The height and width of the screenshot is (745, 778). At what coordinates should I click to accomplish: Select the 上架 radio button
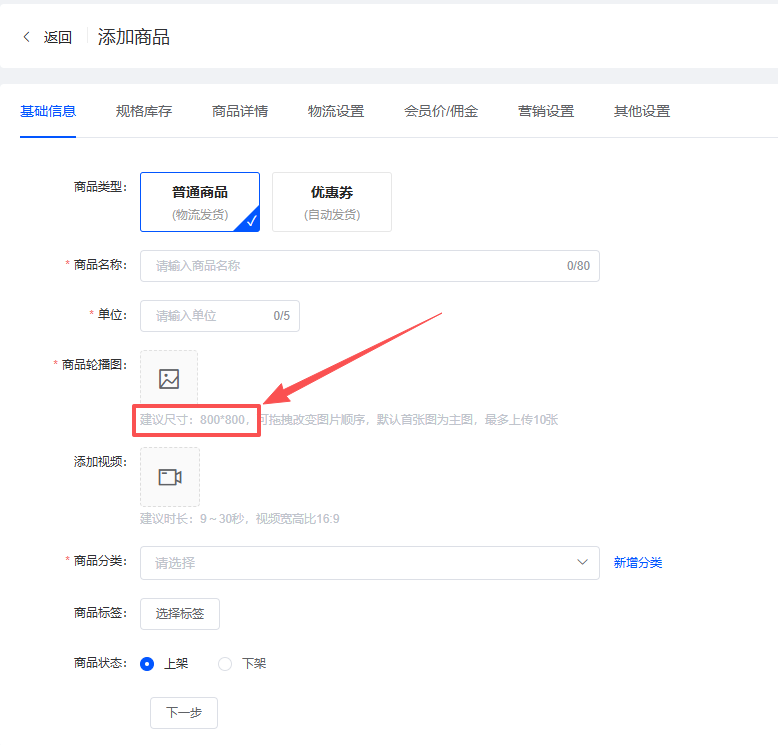(x=147, y=663)
